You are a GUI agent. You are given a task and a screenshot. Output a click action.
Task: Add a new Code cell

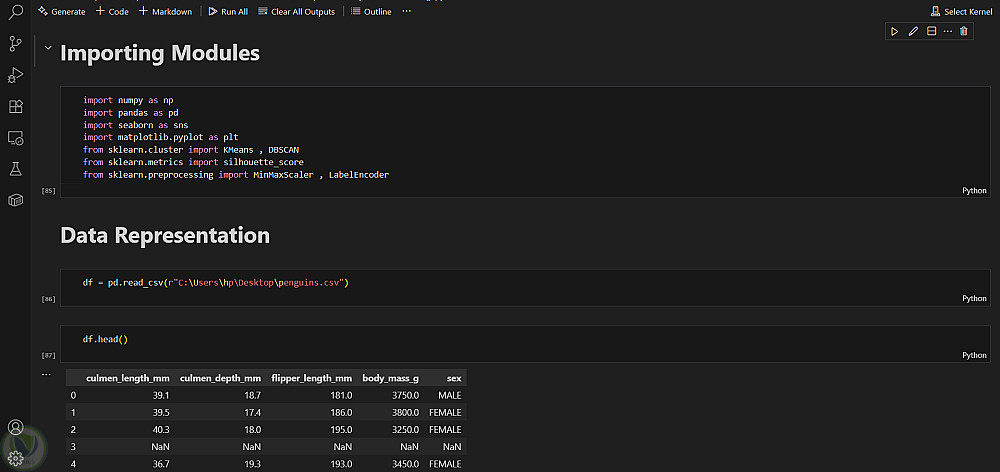[112, 11]
